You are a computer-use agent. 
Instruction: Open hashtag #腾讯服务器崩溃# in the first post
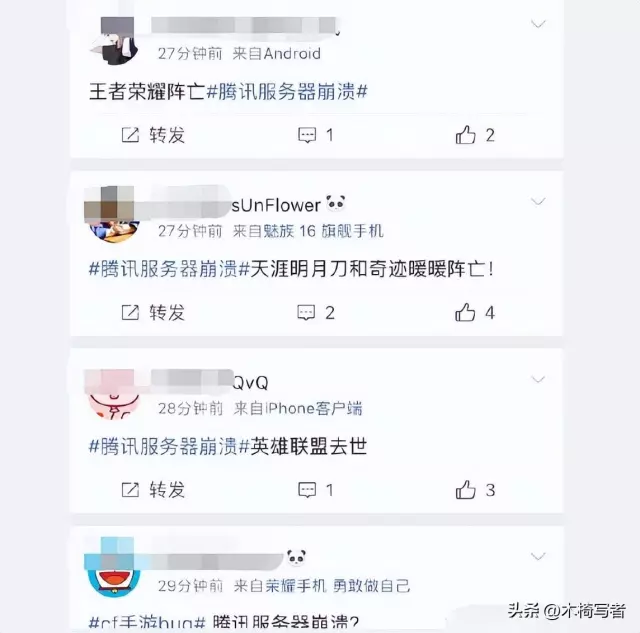(287, 91)
